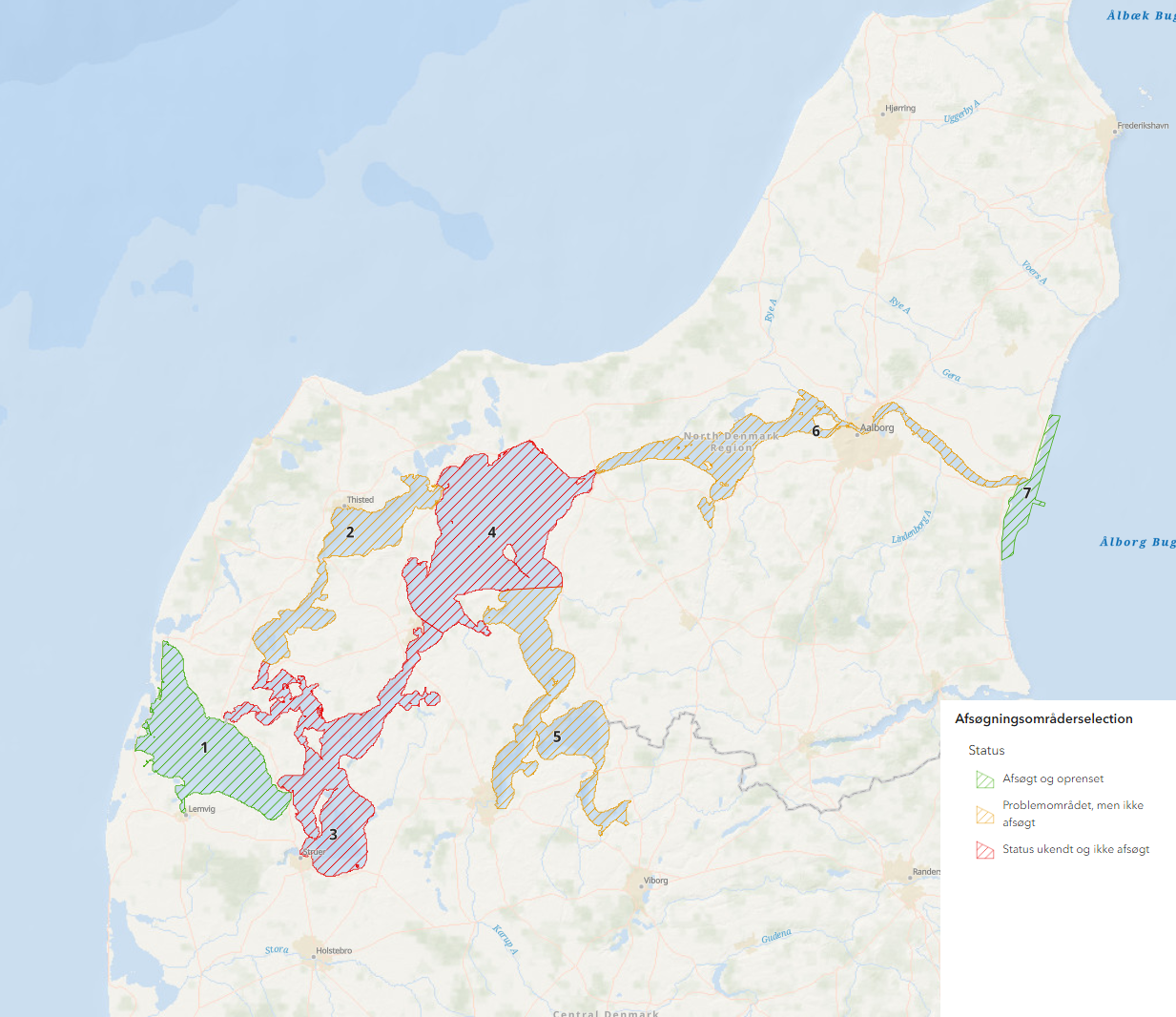Click the Holstebro city label
This screenshot has width=1176, height=1017.
(x=334, y=950)
